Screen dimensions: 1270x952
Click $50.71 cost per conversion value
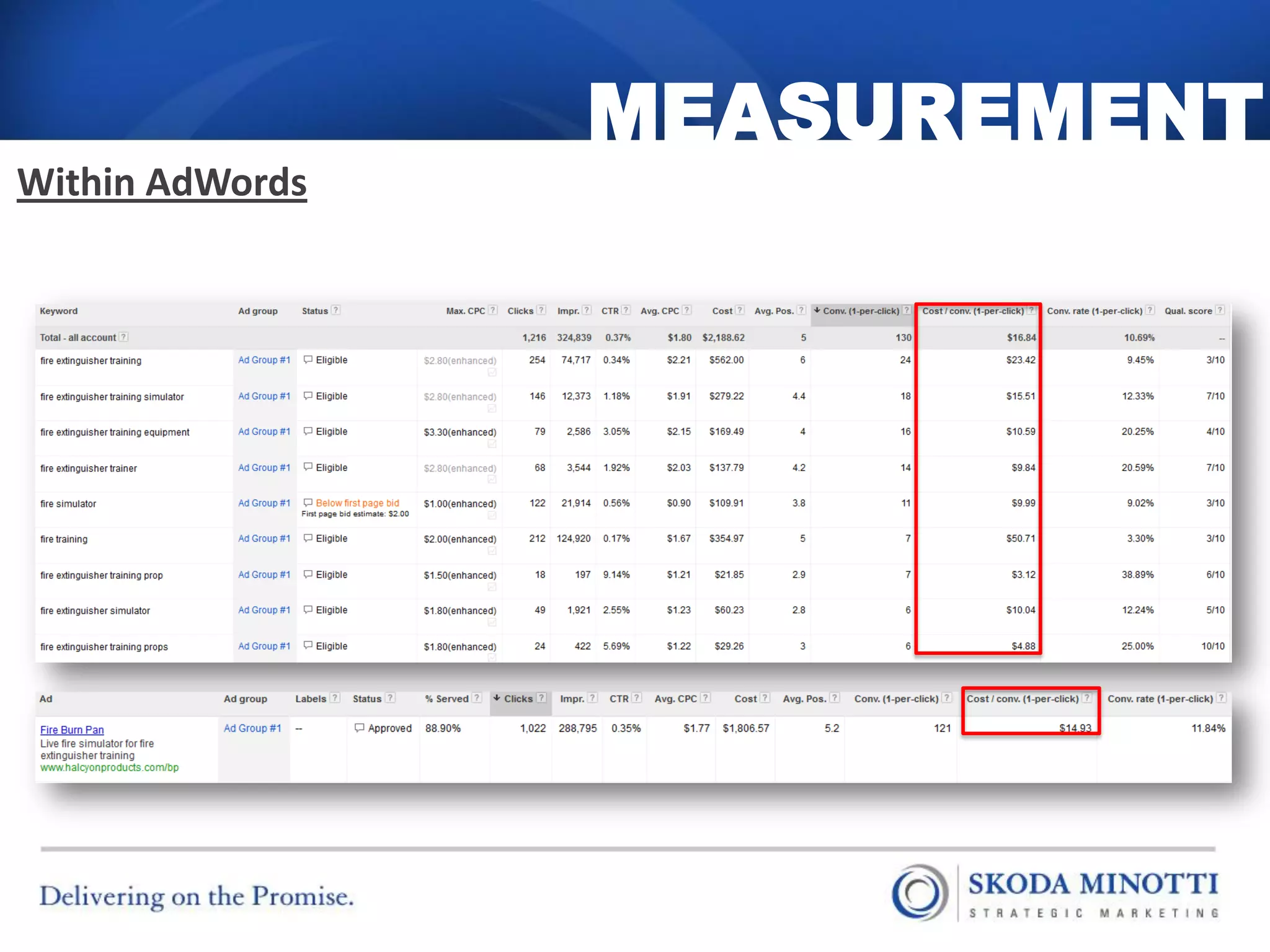(1021, 538)
